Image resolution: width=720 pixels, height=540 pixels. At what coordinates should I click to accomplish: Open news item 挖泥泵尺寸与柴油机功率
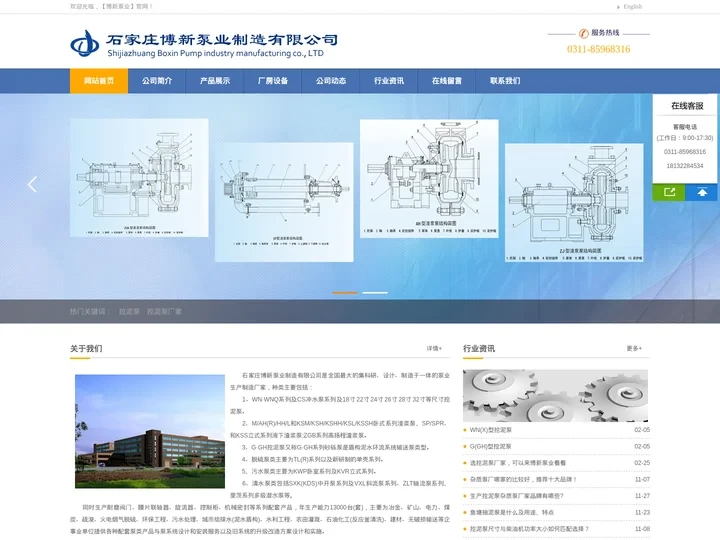(x=529, y=529)
